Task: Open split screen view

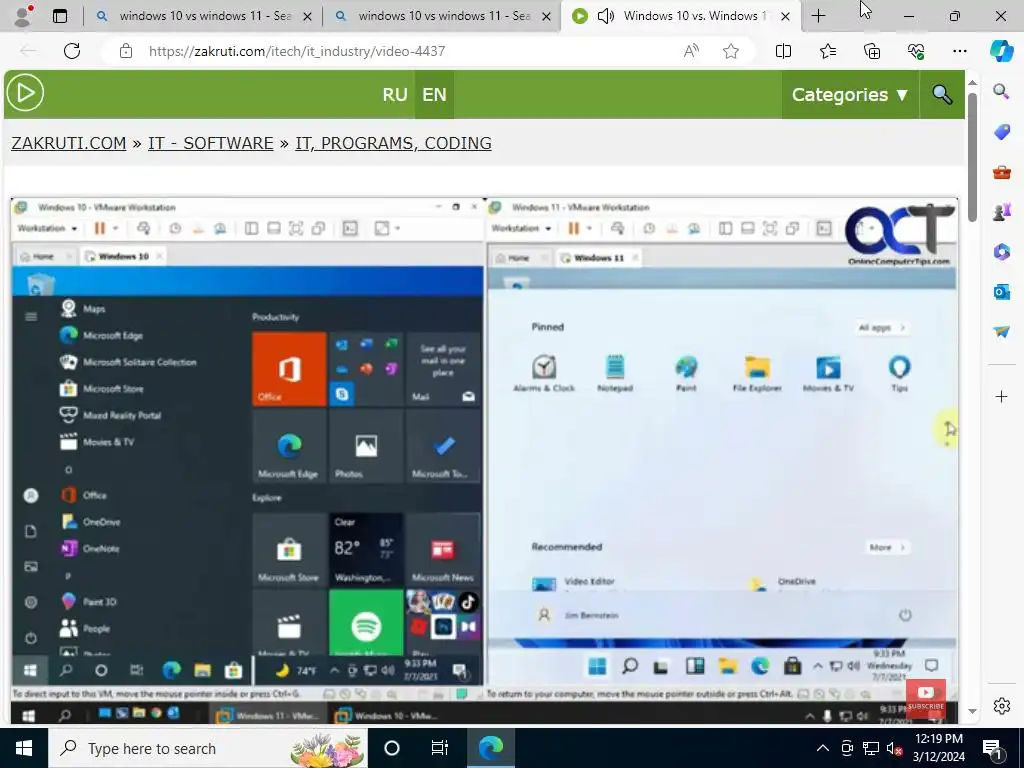Action: 783,51
